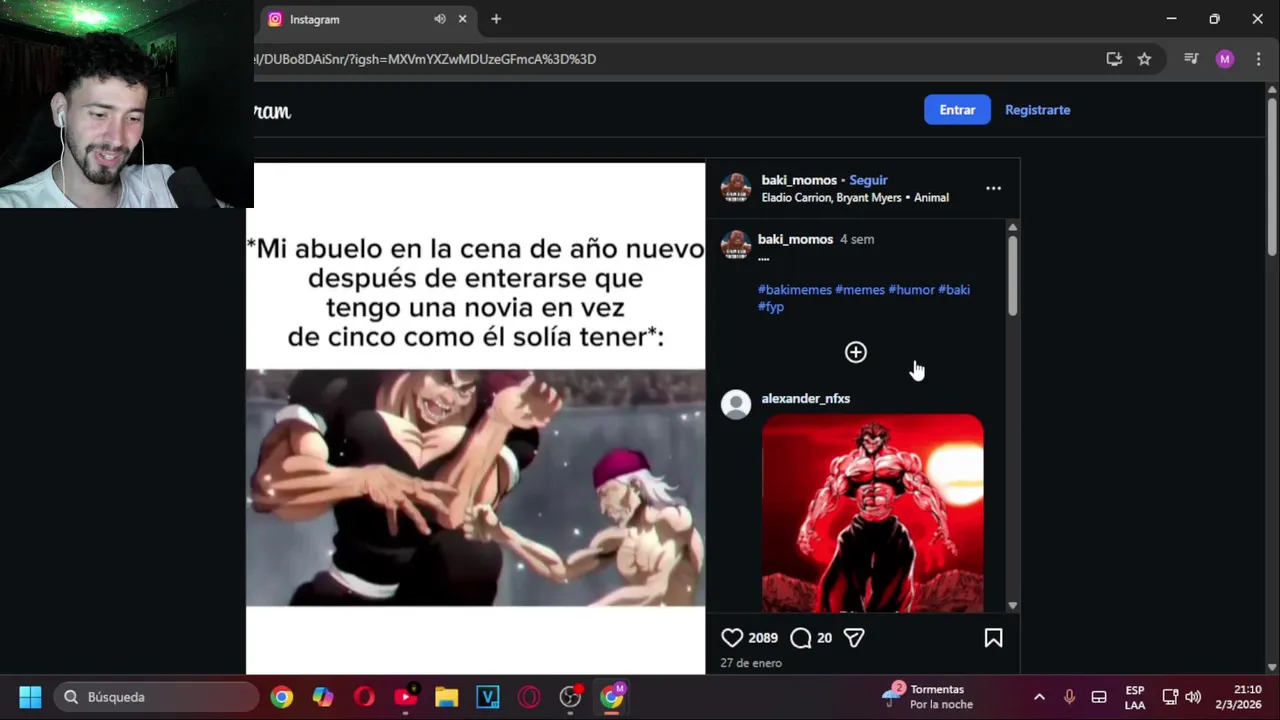Save the post with the bookmark icon
This screenshot has width=1280, height=720.
tap(993, 638)
